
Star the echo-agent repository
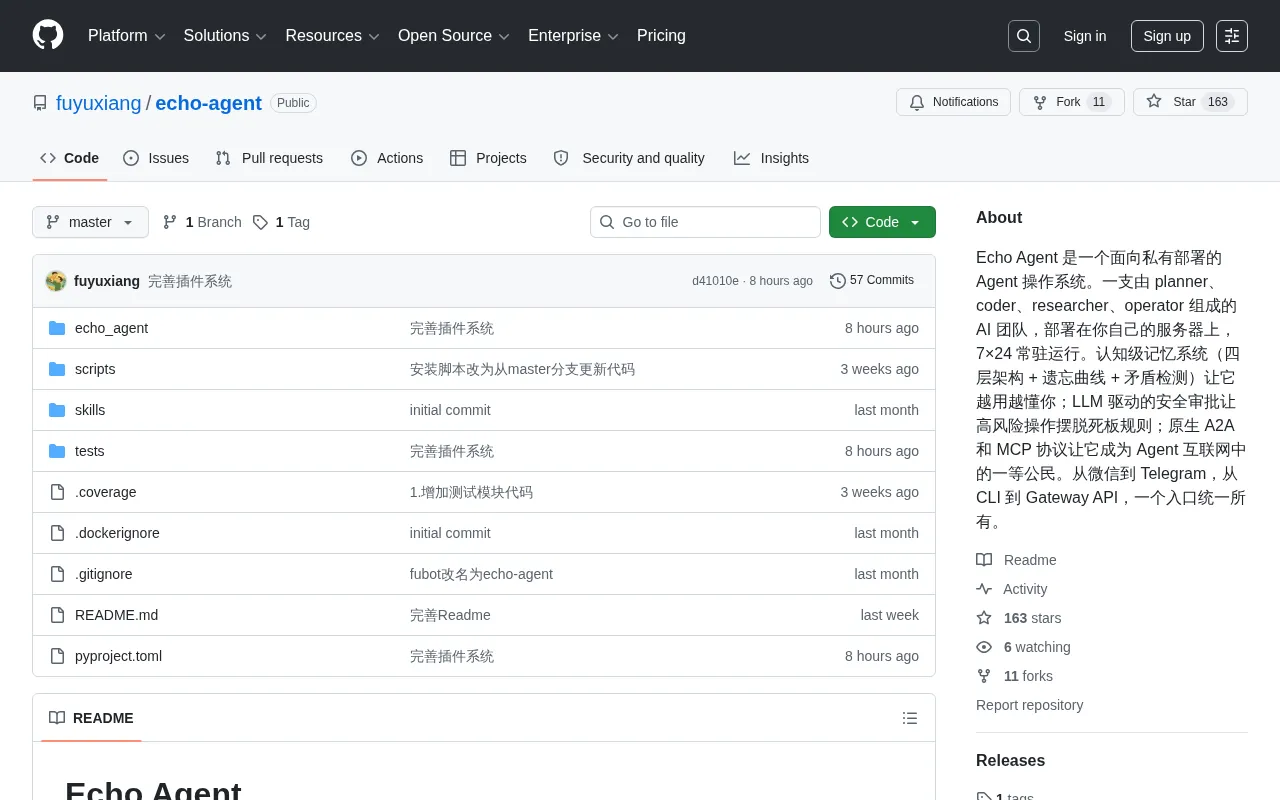(x=1190, y=102)
